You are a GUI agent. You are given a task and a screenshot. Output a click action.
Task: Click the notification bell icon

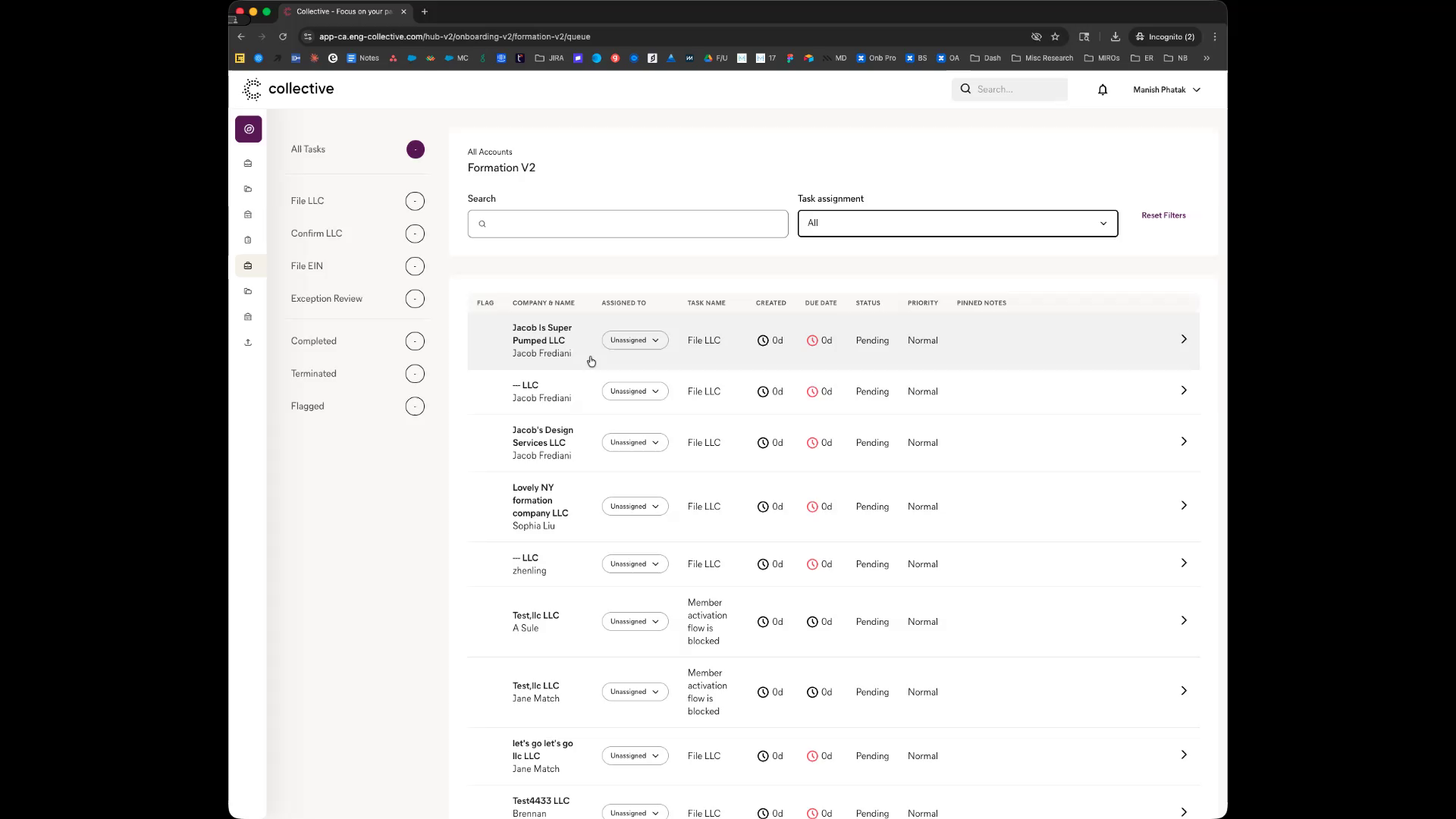(x=1103, y=89)
